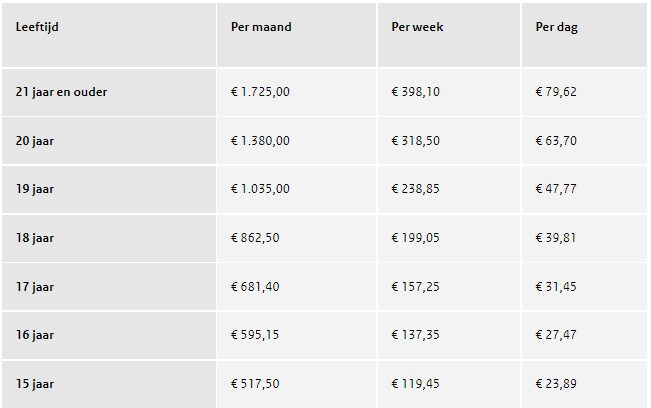Select the weekly amount € 238,85
This screenshot has width=651, height=408.
[x=415, y=189]
